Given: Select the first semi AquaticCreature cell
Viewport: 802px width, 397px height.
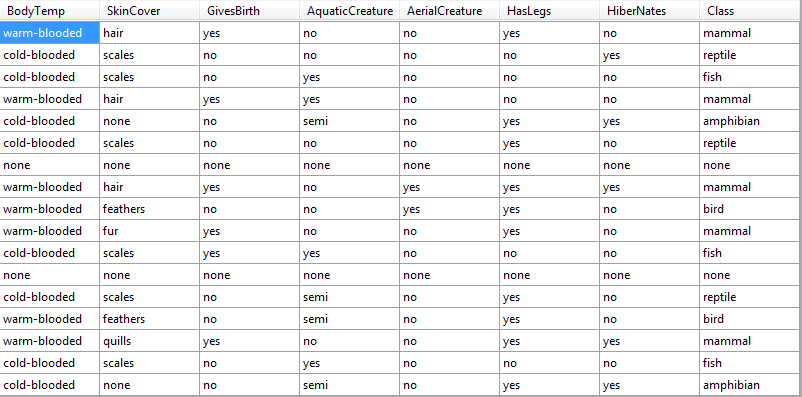Looking at the screenshot, I should point(350,121).
